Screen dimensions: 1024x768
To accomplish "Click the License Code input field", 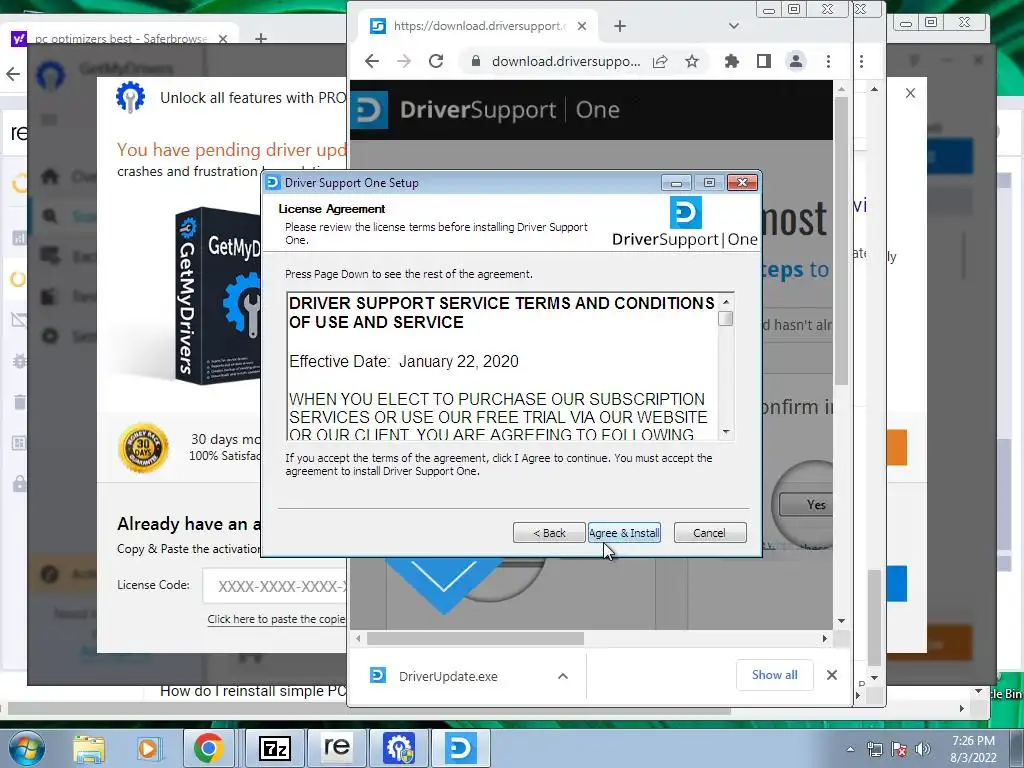I will (x=275, y=586).
